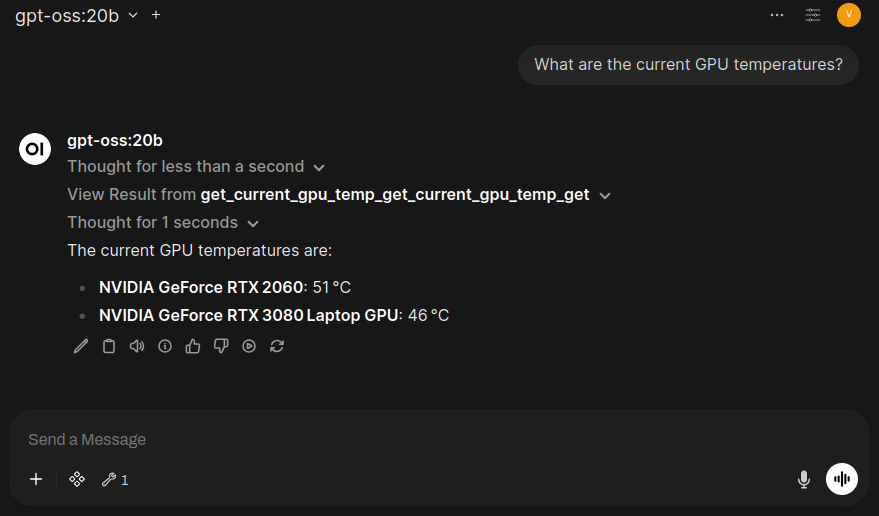This screenshot has height=516, width=879.
Task: Expand "Thought for 1 seconds" section
Action: pos(163,223)
